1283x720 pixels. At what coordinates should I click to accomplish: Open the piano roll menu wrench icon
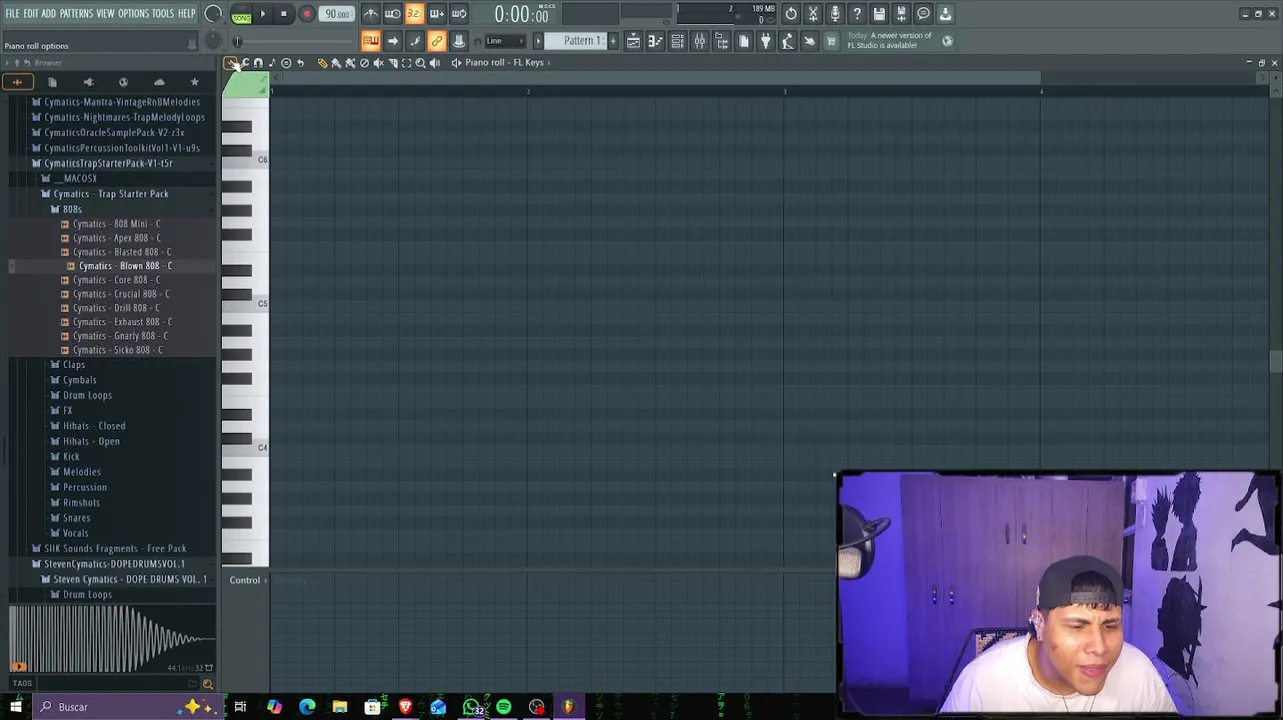coord(245,62)
